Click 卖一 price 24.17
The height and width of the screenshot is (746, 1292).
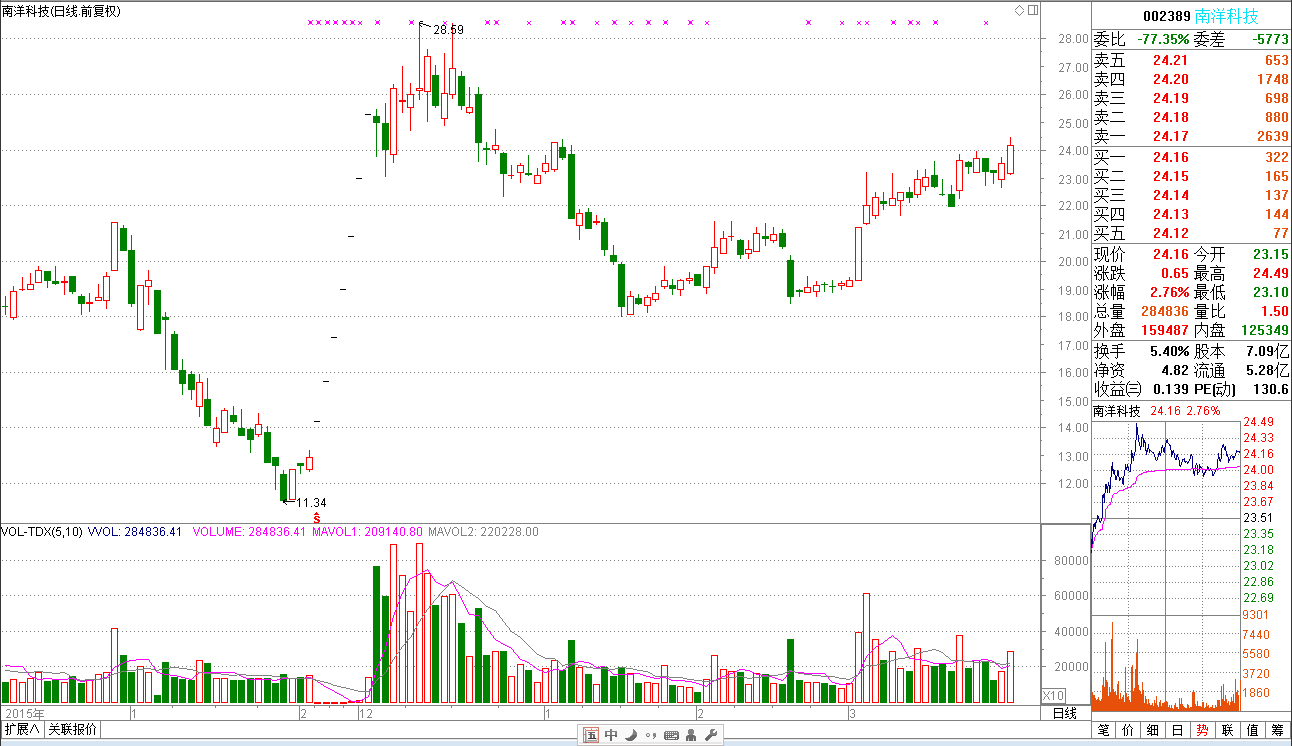1171,136
